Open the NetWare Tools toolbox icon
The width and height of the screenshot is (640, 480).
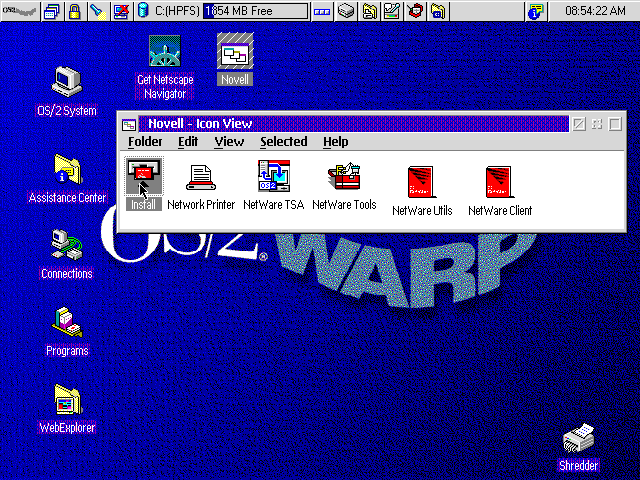(x=344, y=176)
